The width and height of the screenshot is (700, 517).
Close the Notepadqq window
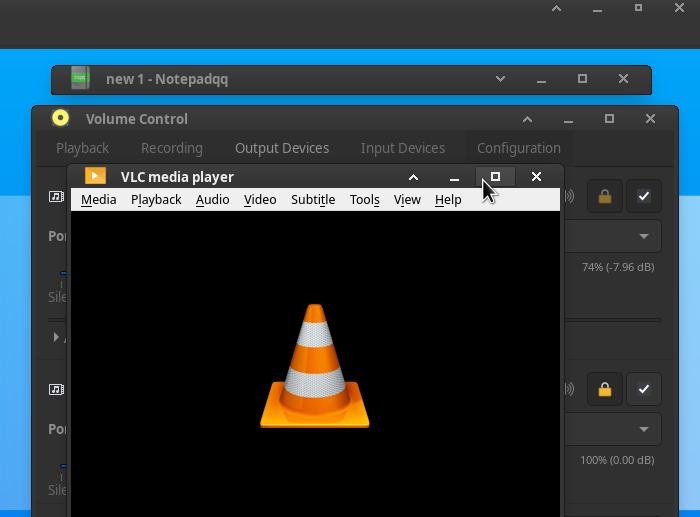(623, 79)
